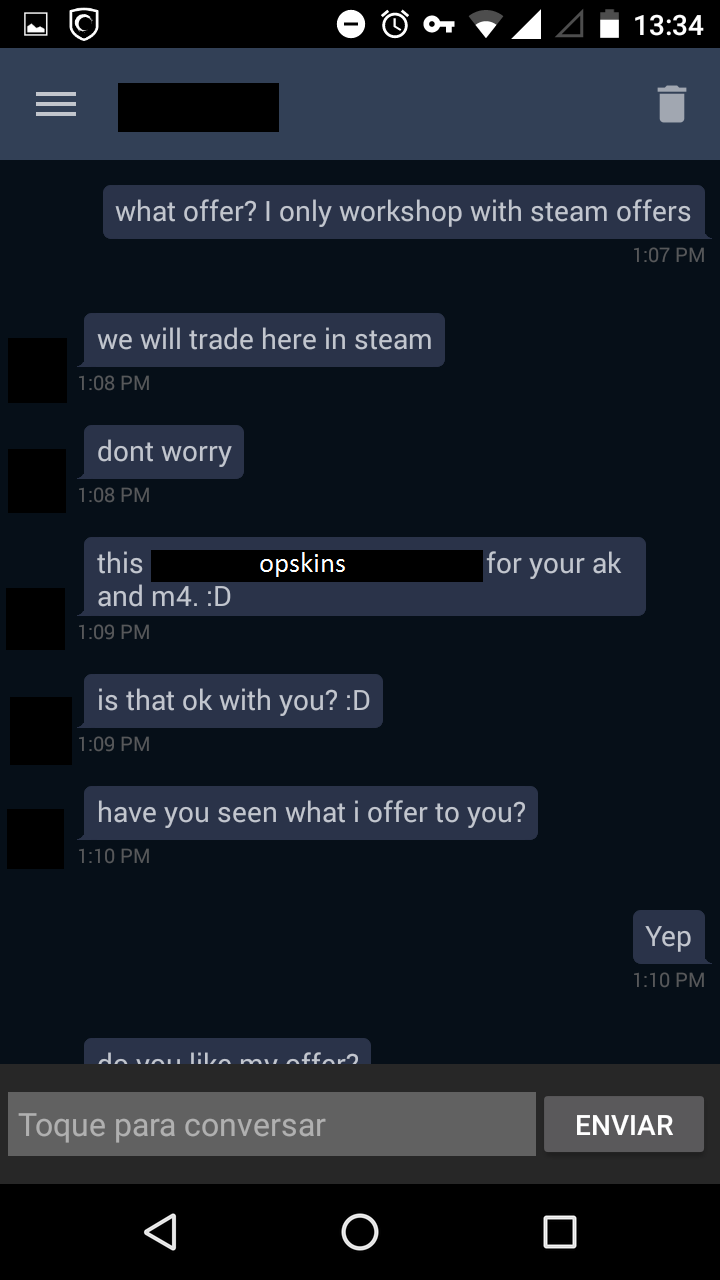Tap the ENVIAR send button
Image resolution: width=720 pixels, height=1280 pixels.
[624, 1125]
